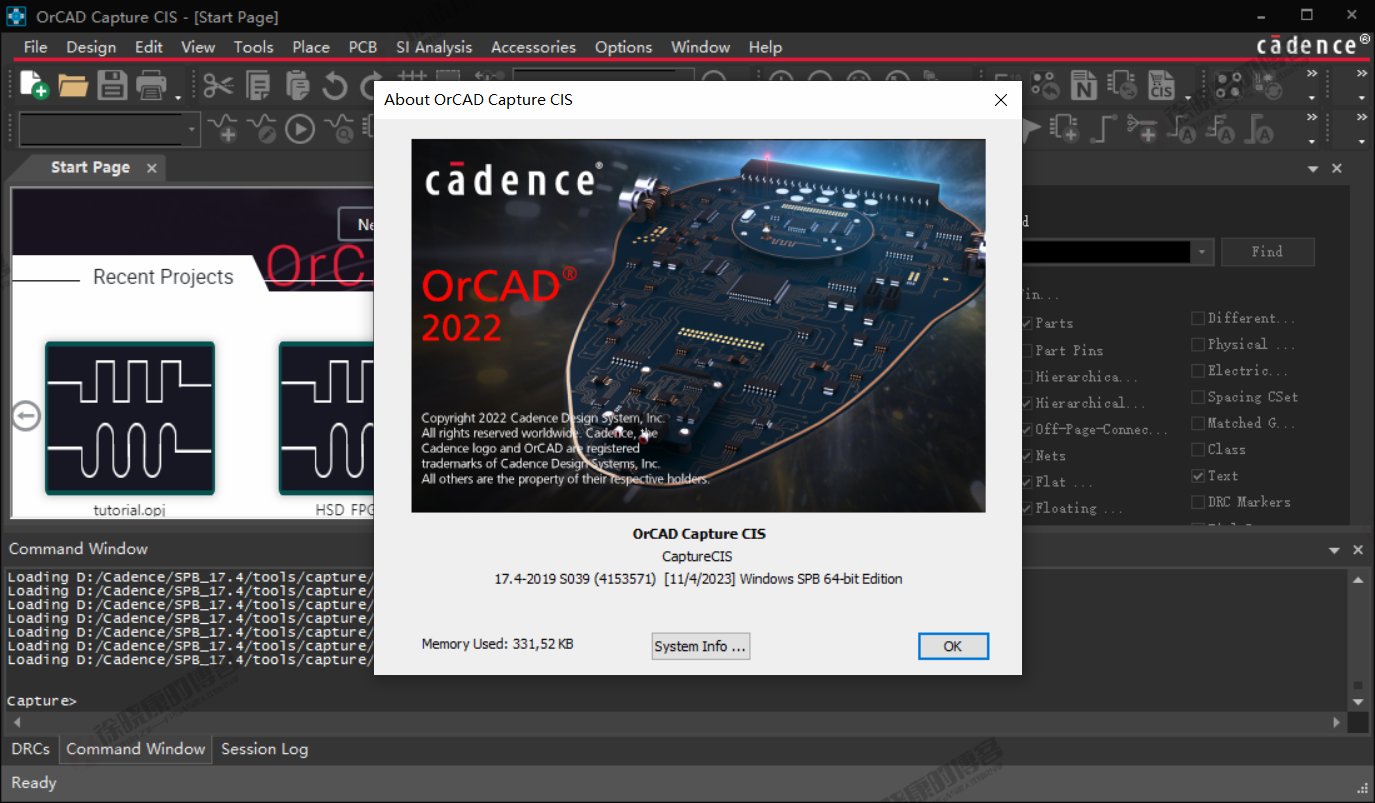Screen dimensions: 1375x803
Task: Open the File menu
Action: coord(35,47)
